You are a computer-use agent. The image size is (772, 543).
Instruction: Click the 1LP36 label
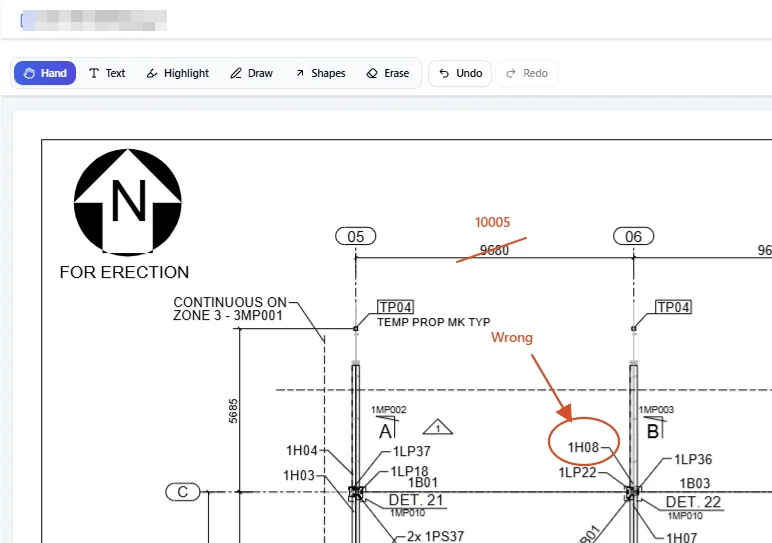pyautogui.click(x=693, y=459)
